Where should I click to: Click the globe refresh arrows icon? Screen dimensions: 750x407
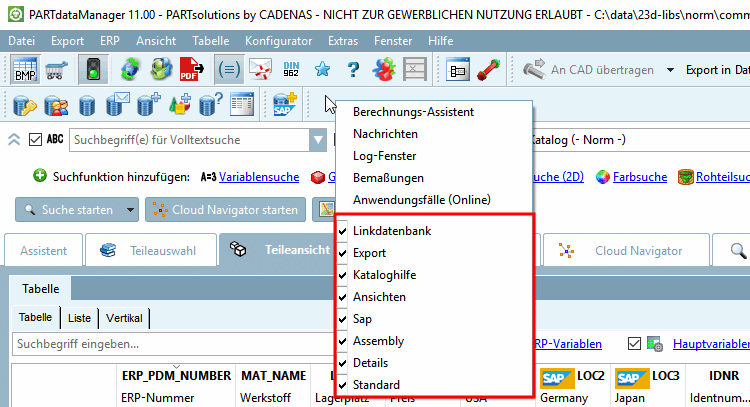pyautogui.click(x=130, y=70)
